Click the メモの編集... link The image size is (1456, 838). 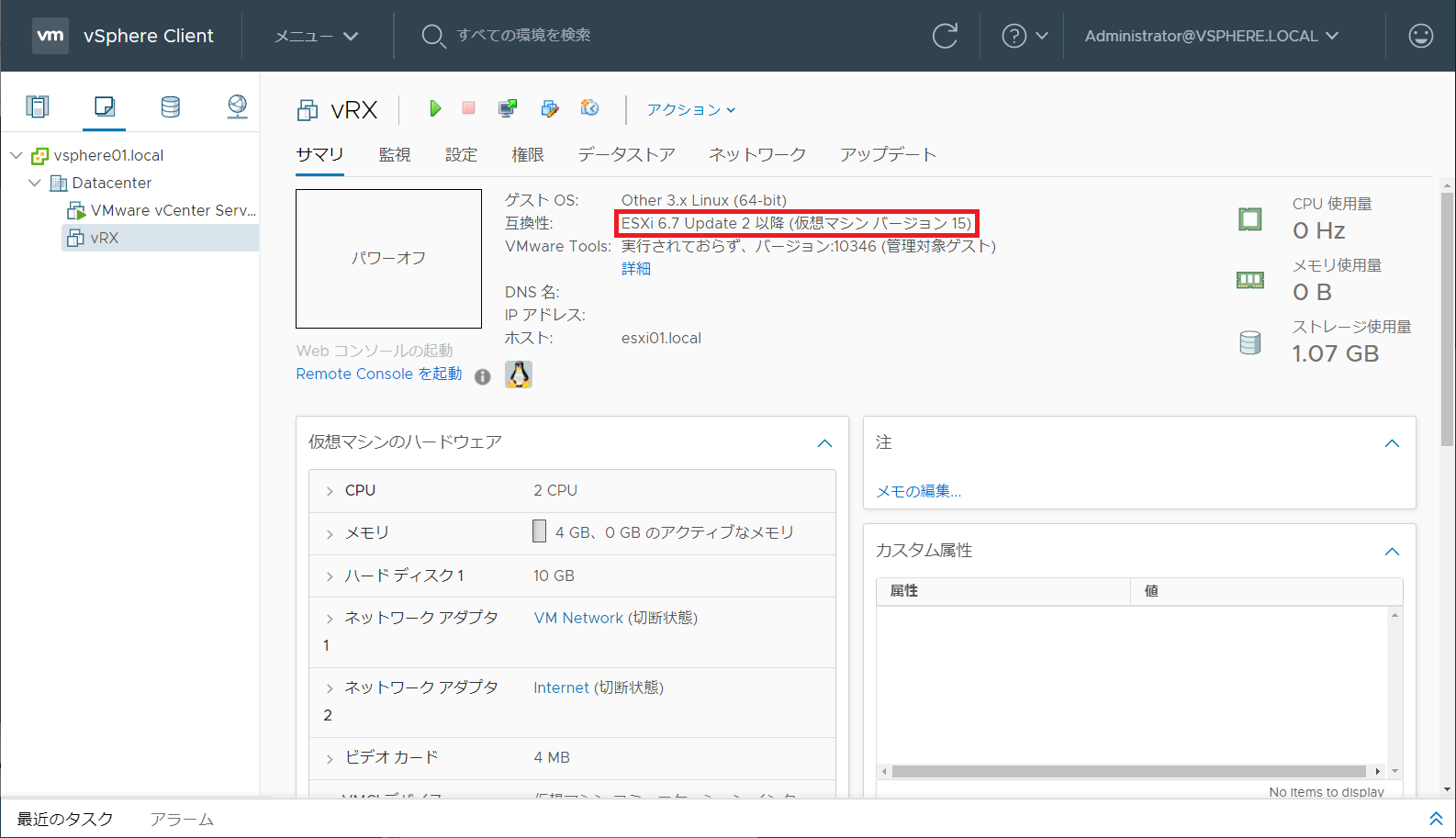[918, 491]
